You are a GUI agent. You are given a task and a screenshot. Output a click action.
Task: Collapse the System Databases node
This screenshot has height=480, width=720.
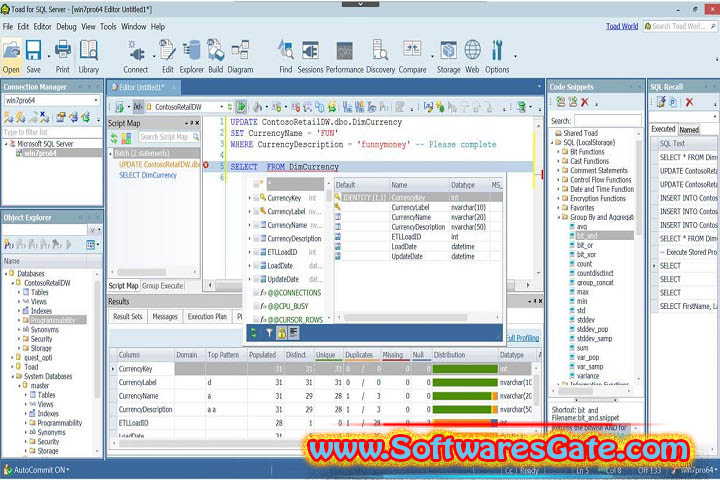[x=13, y=376]
